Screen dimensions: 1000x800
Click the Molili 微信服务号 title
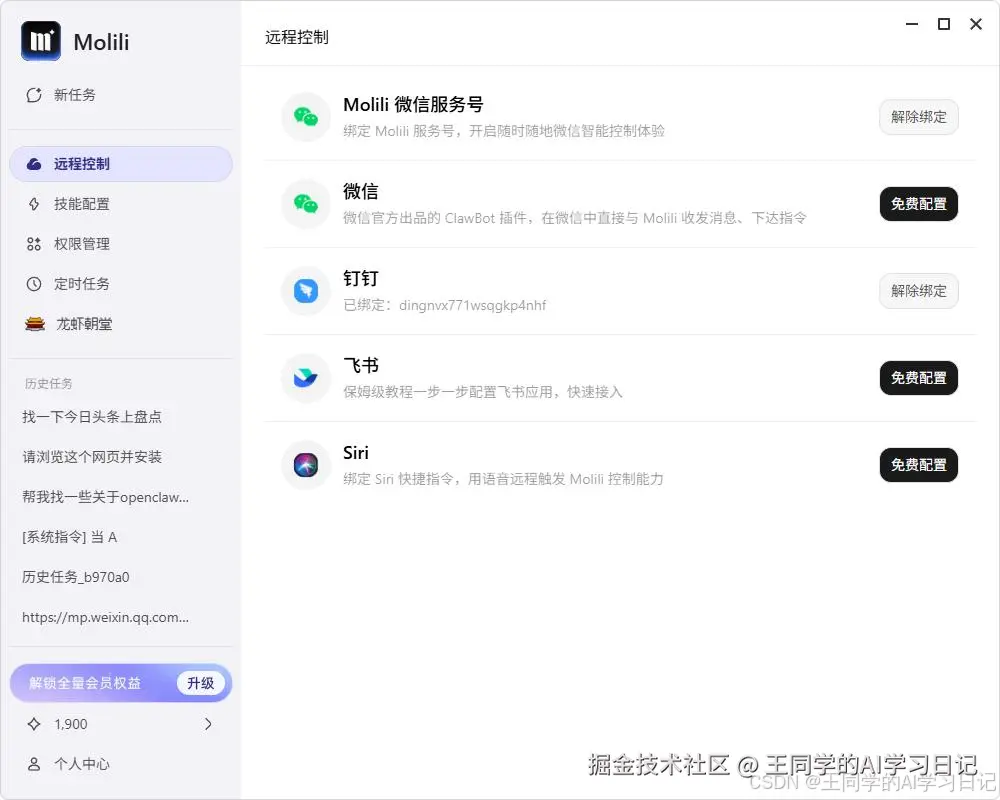coord(413,104)
